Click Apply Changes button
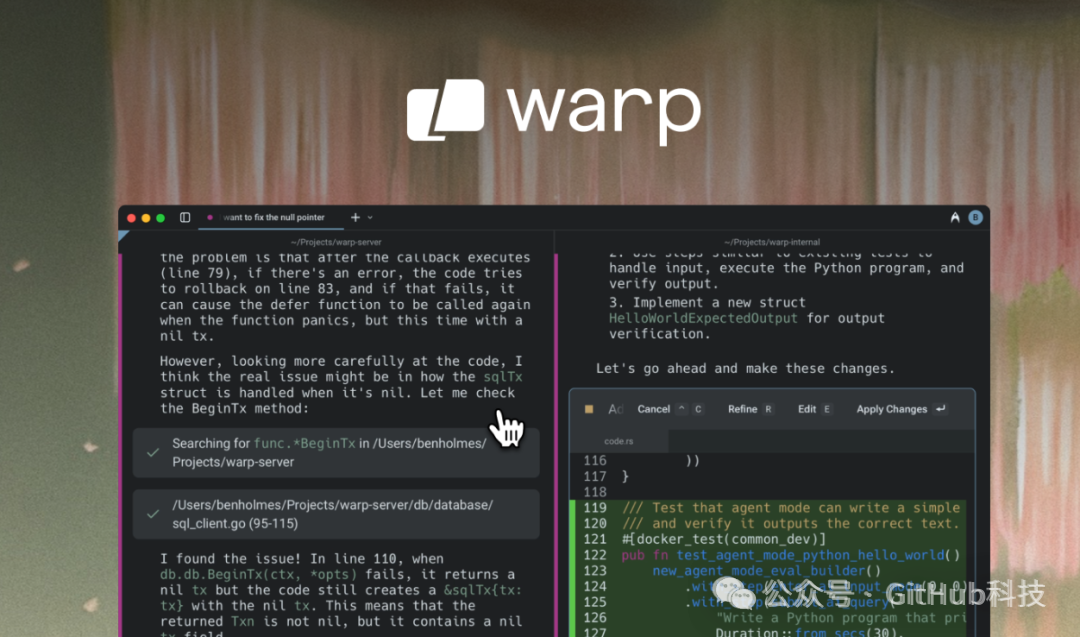The height and width of the screenshot is (637, 1080). click(x=891, y=409)
